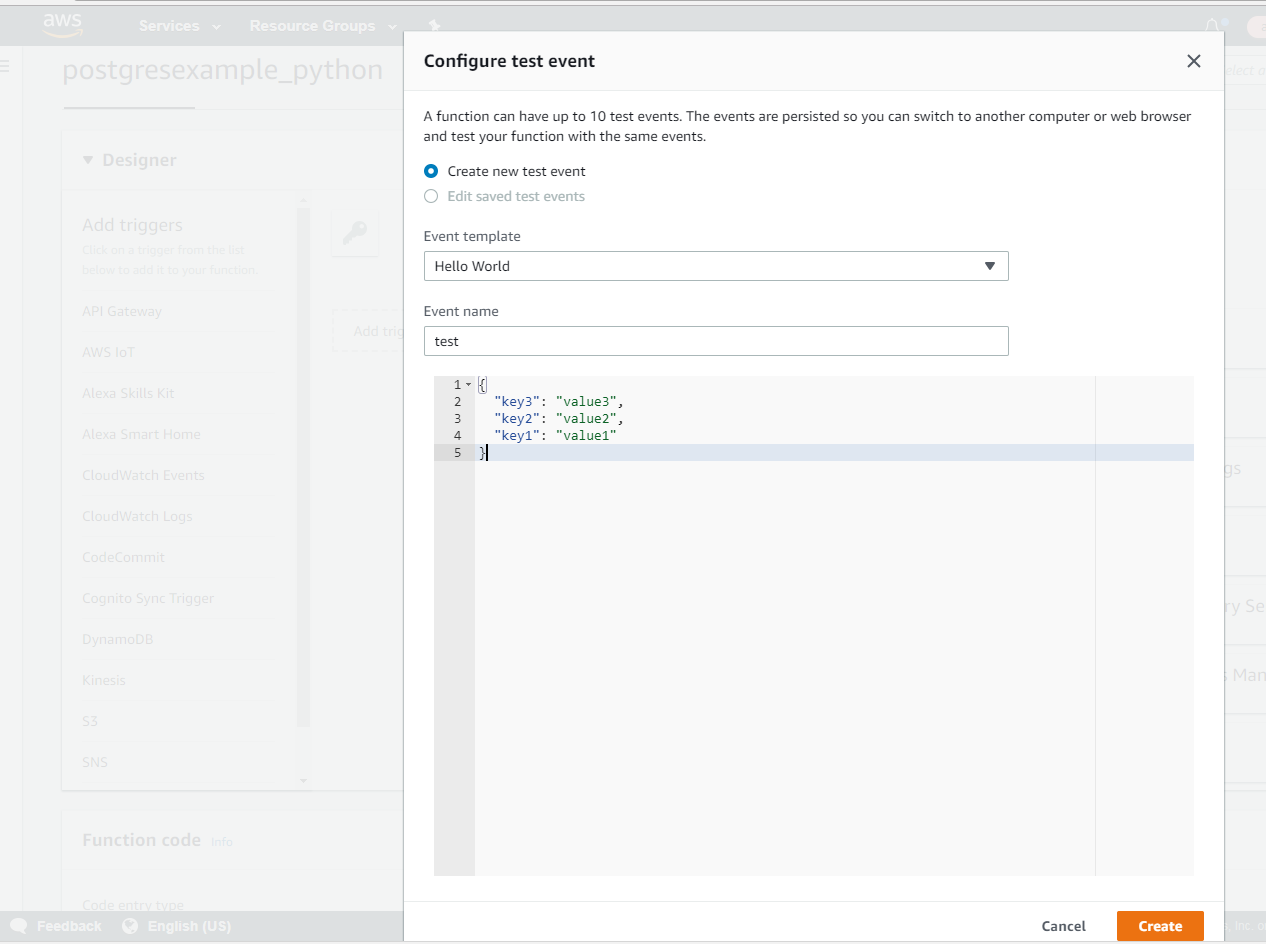The image size is (1266, 944).
Task: Open the Resource Groups menu
Action: (x=322, y=26)
